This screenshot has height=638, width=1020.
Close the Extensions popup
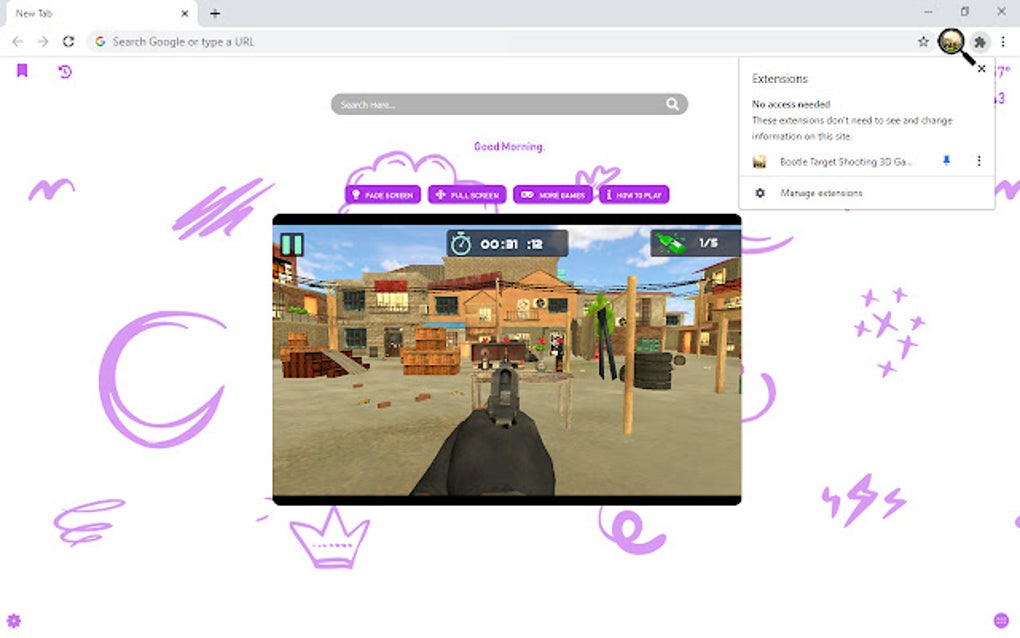point(982,68)
